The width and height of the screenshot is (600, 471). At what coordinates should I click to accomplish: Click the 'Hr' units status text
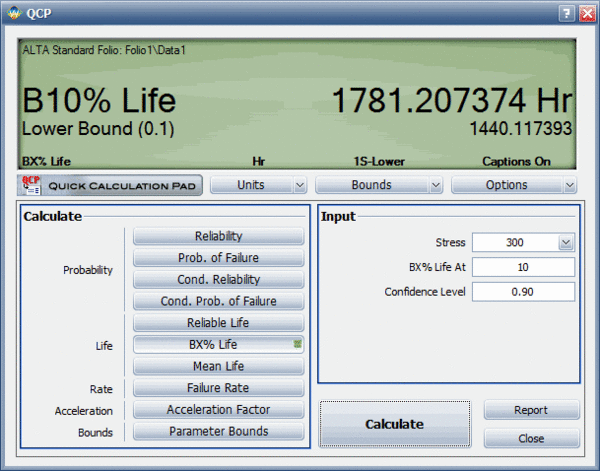point(259,162)
